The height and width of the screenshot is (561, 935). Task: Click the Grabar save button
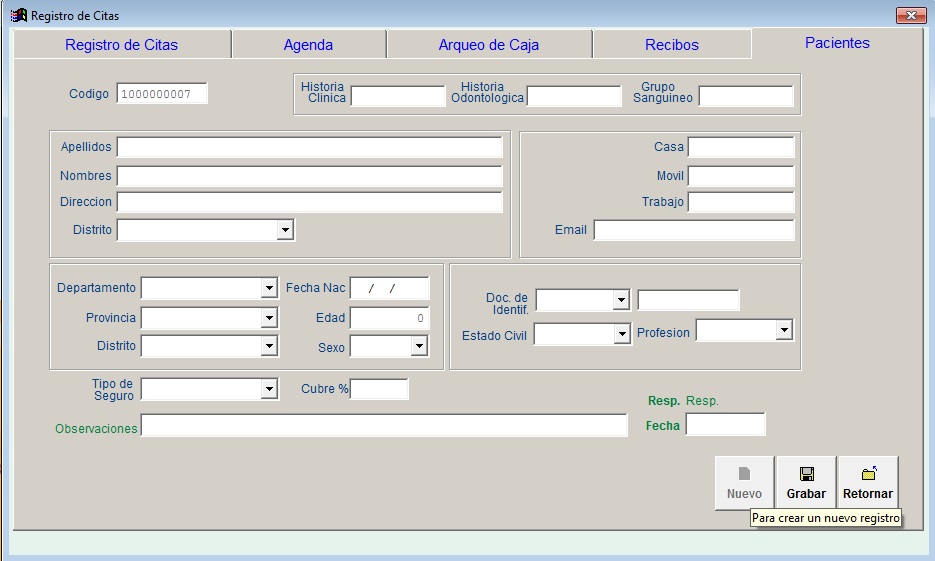coord(806,483)
